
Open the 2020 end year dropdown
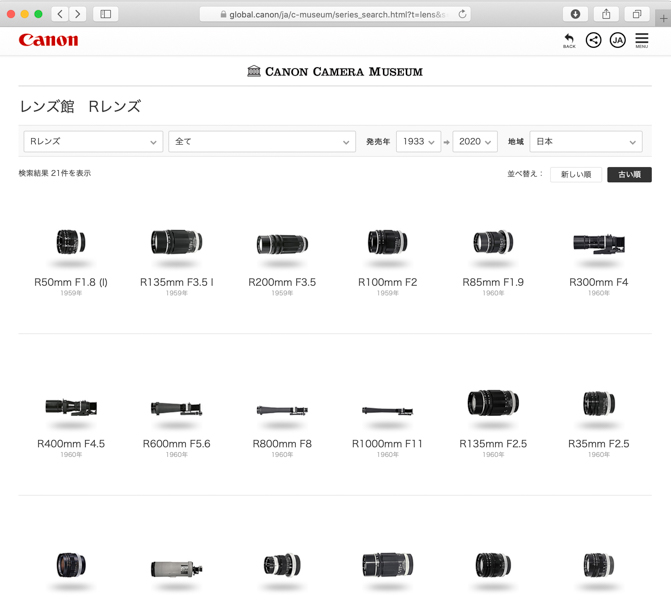475,141
